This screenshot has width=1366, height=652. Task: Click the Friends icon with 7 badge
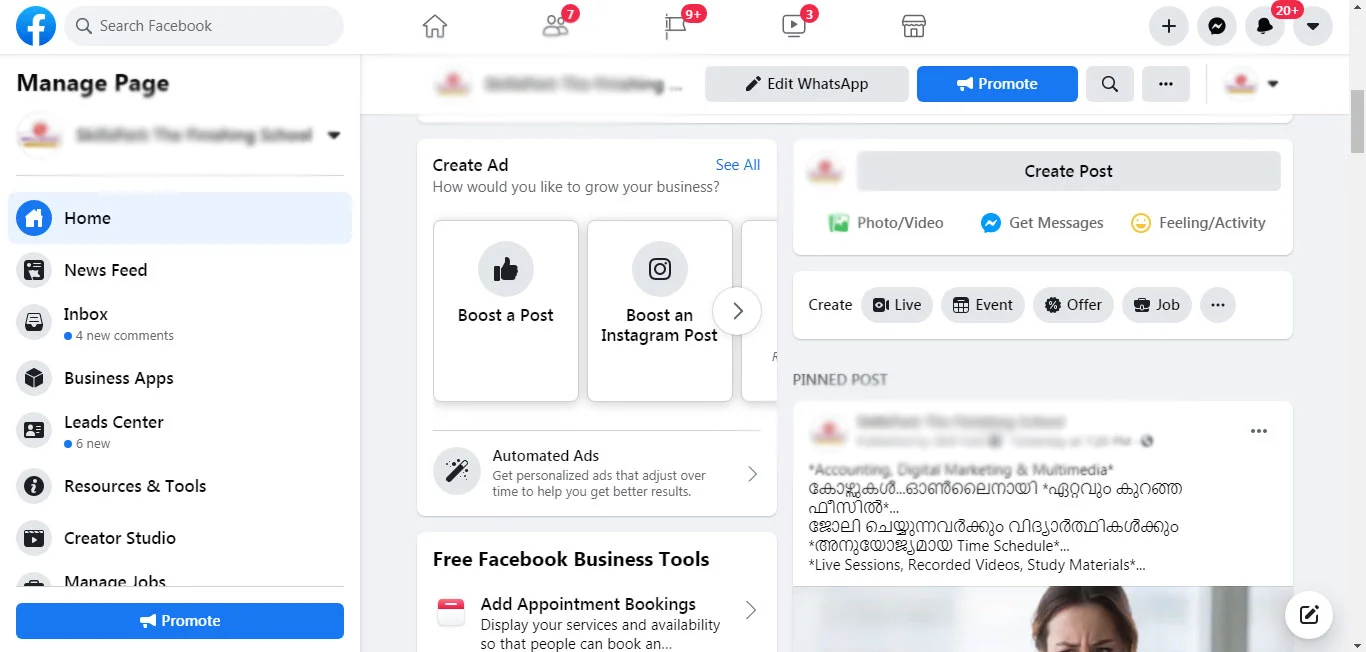pos(556,26)
